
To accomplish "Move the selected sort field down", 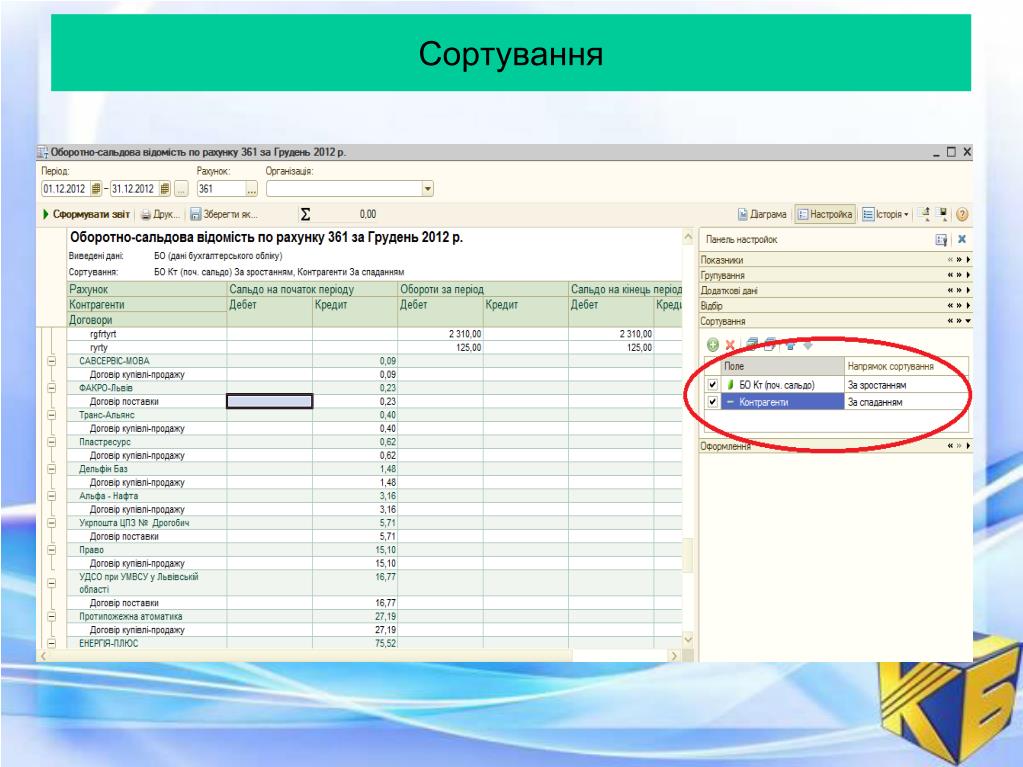I will (x=808, y=345).
